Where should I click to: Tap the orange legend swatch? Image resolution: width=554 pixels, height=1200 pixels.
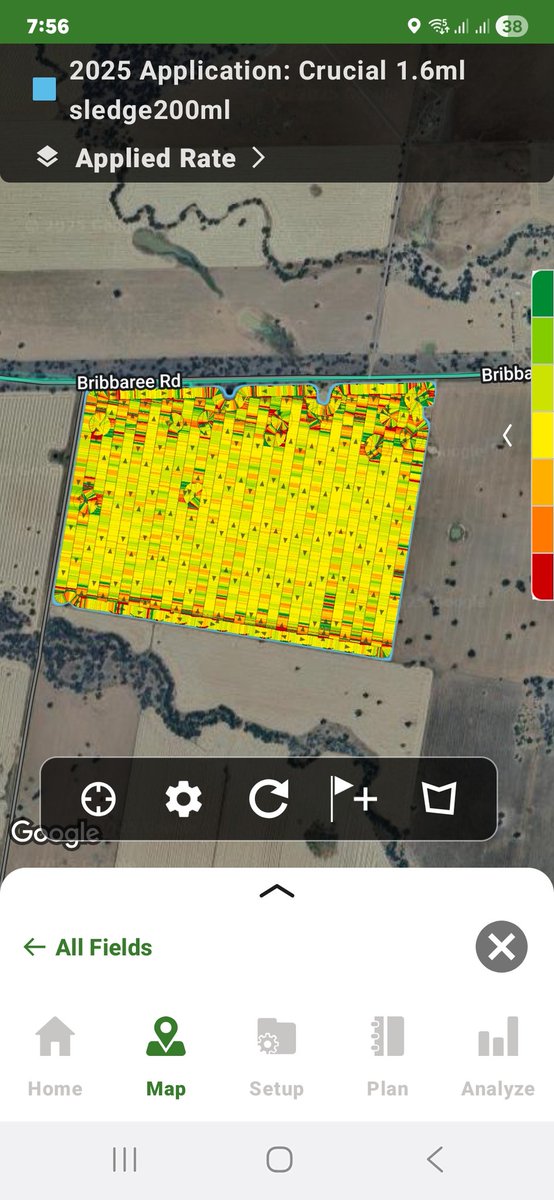542,530
